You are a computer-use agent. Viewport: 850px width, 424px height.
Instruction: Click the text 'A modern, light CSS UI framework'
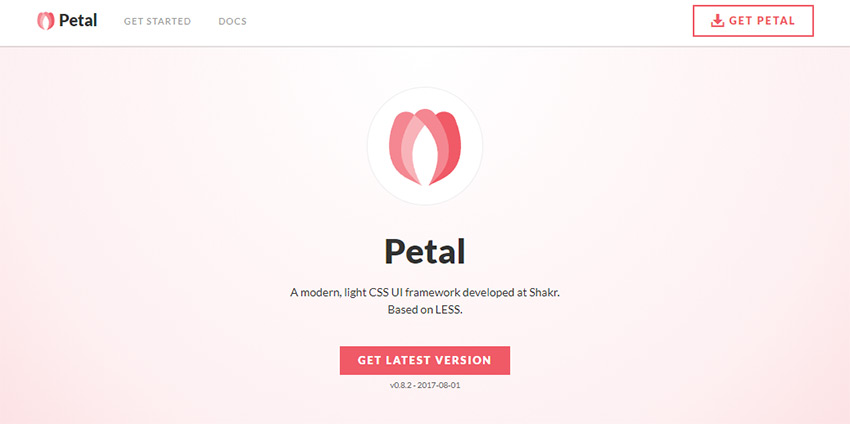click(377, 293)
